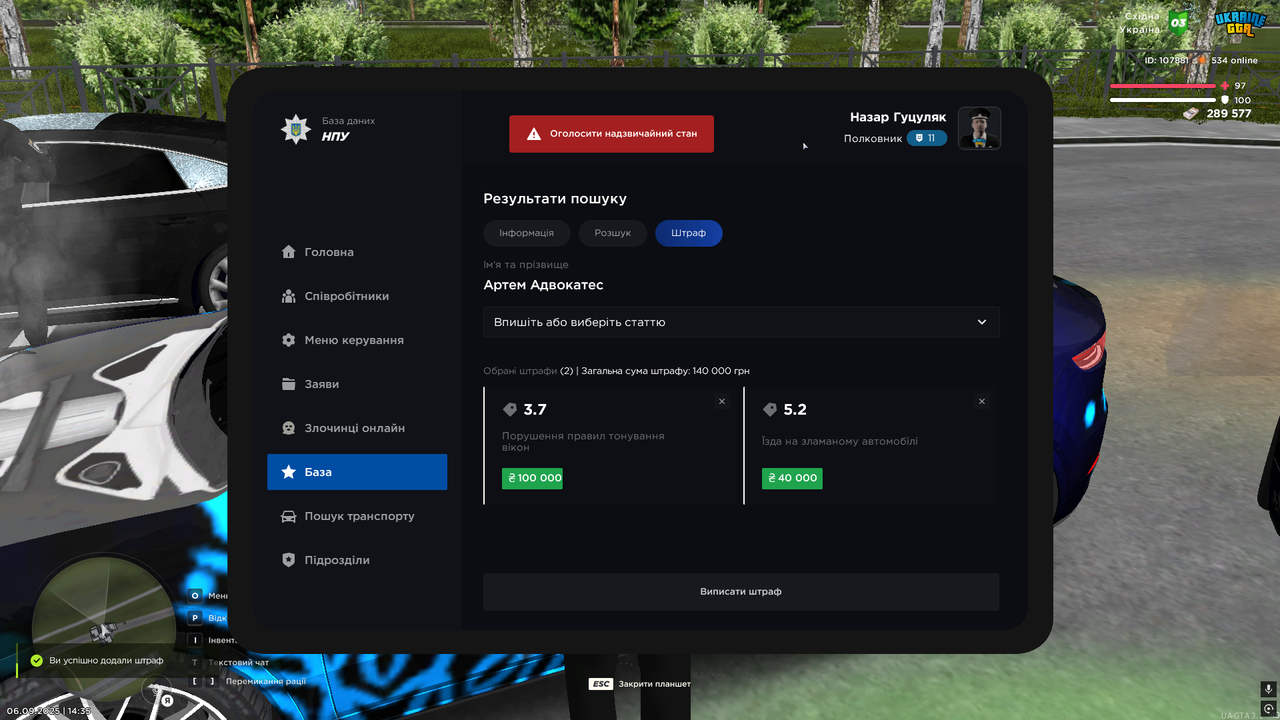Screen dimensions: 1280x720
Task: Click the cash stack money icon
Action: pos(1191,114)
